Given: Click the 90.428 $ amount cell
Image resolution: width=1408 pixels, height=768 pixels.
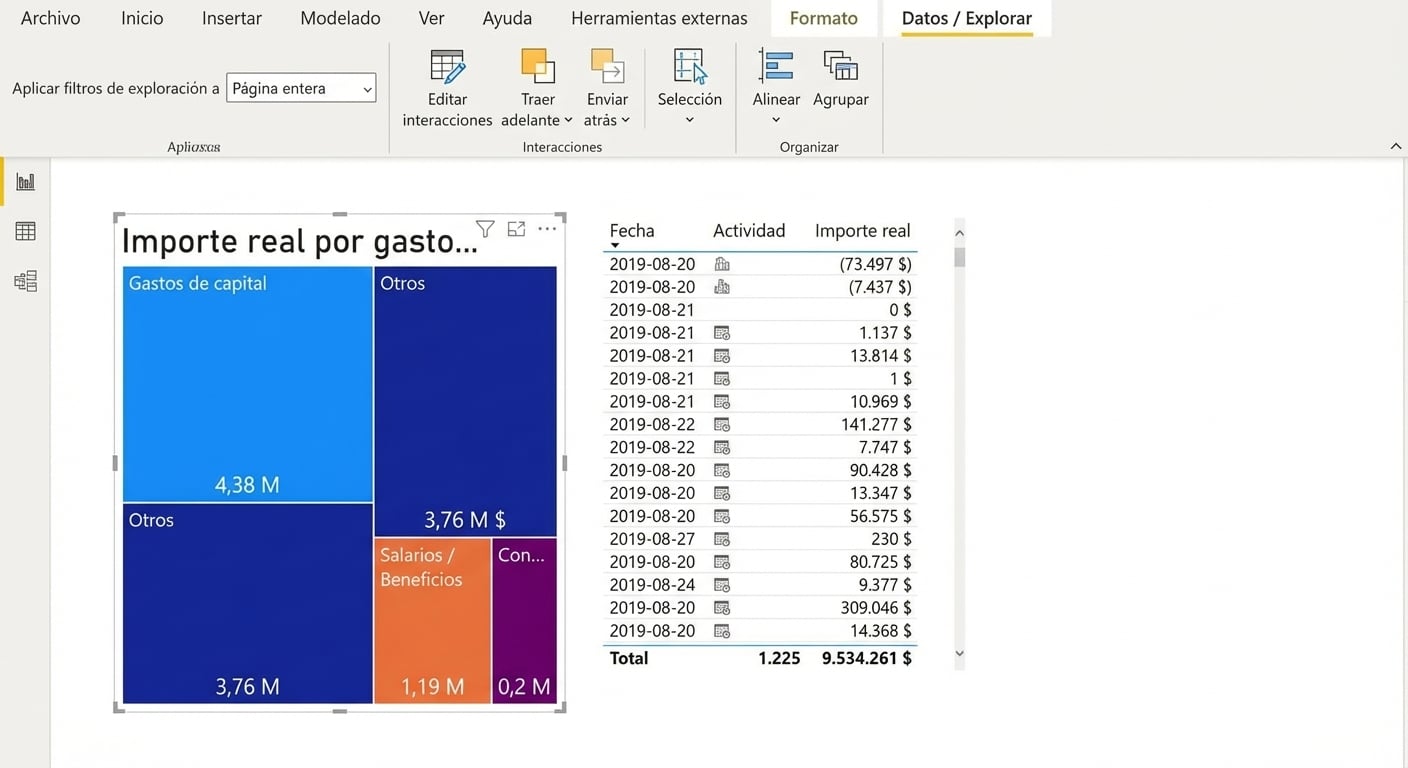Looking at the screenshot, I should pos(880,470).
